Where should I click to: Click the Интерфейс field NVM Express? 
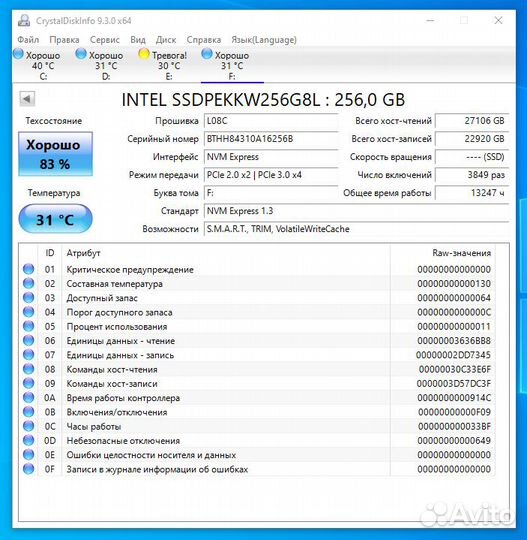[x=271, y=157]
